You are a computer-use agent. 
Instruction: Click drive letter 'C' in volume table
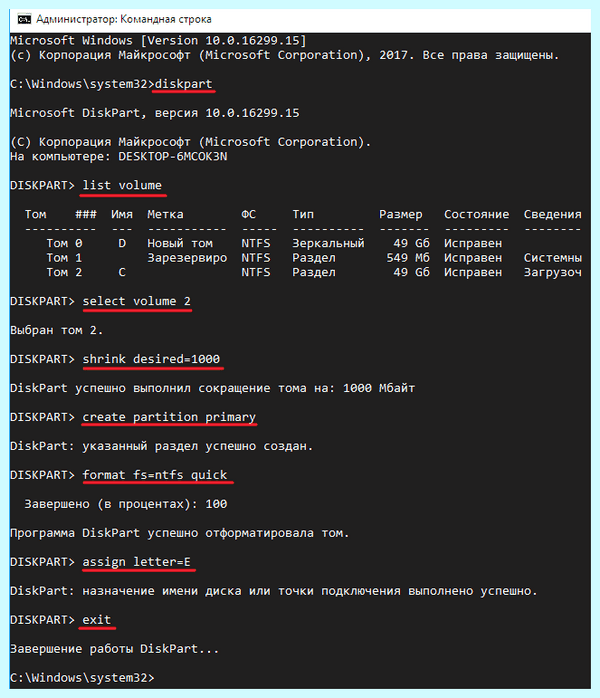[x=122, y=272]
